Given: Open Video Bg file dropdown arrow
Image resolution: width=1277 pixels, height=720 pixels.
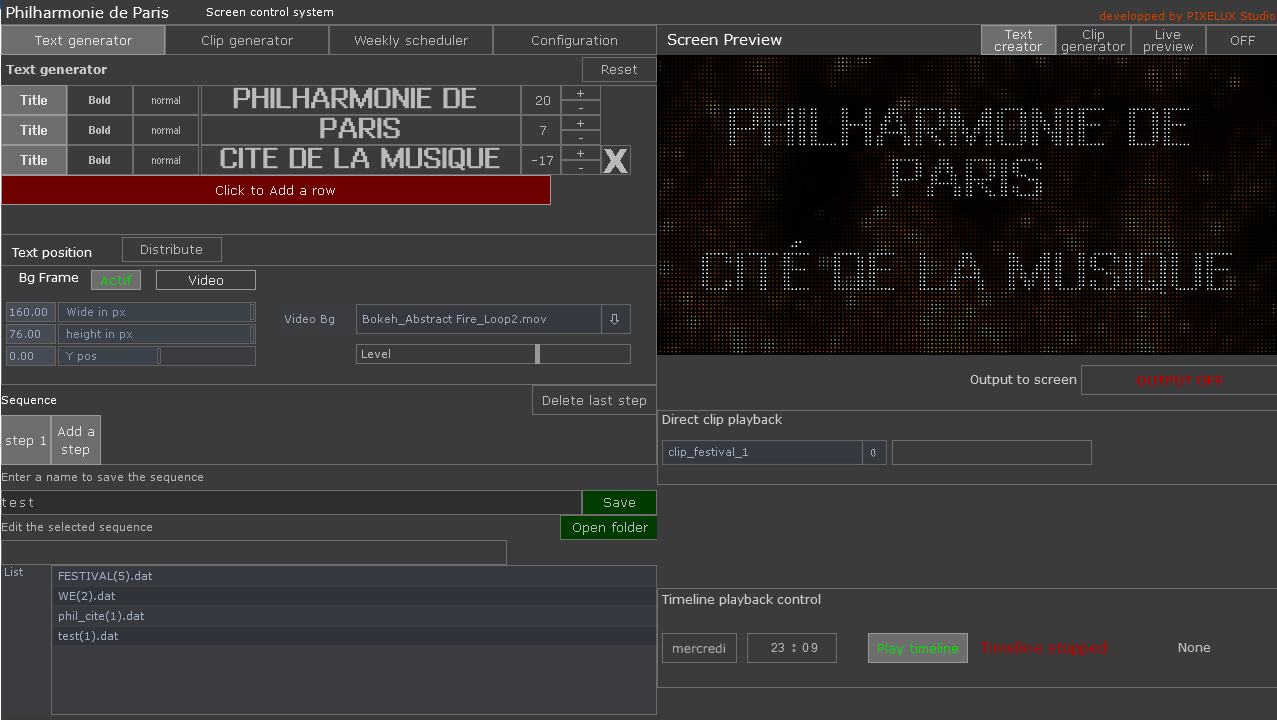Looking at the screenshot, I should [x=615, y=319].
